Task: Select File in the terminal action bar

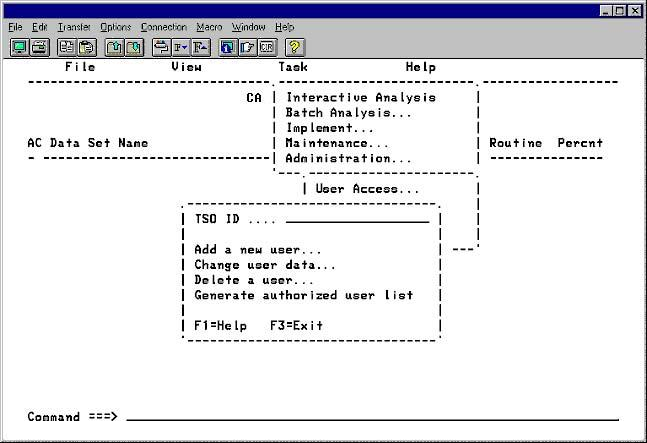Action: click(80, 67)
